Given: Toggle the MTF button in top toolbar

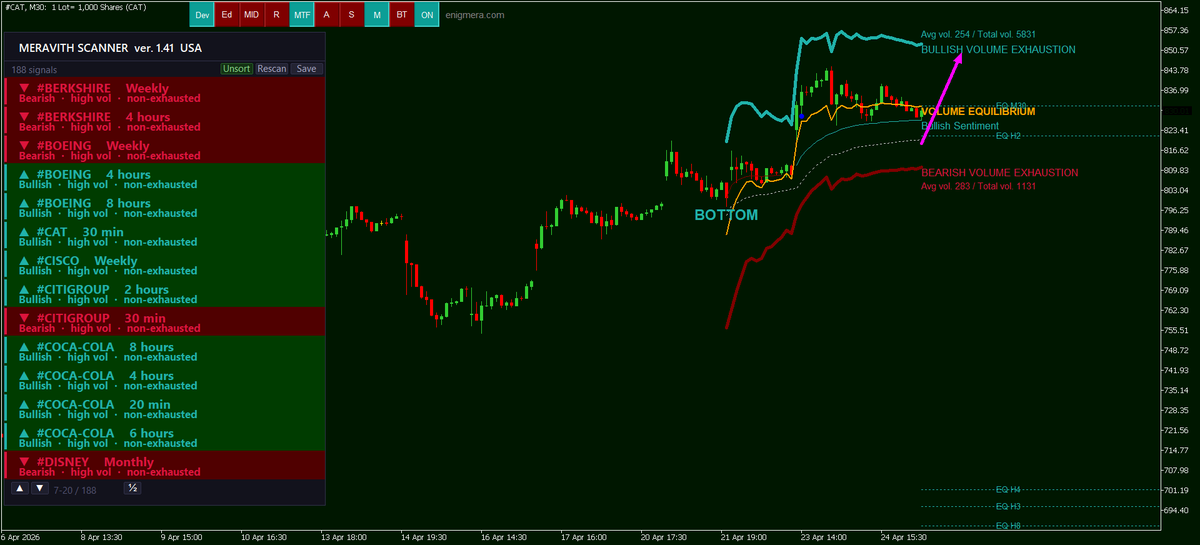Looking at the screenshot, I should click(302, 15).
